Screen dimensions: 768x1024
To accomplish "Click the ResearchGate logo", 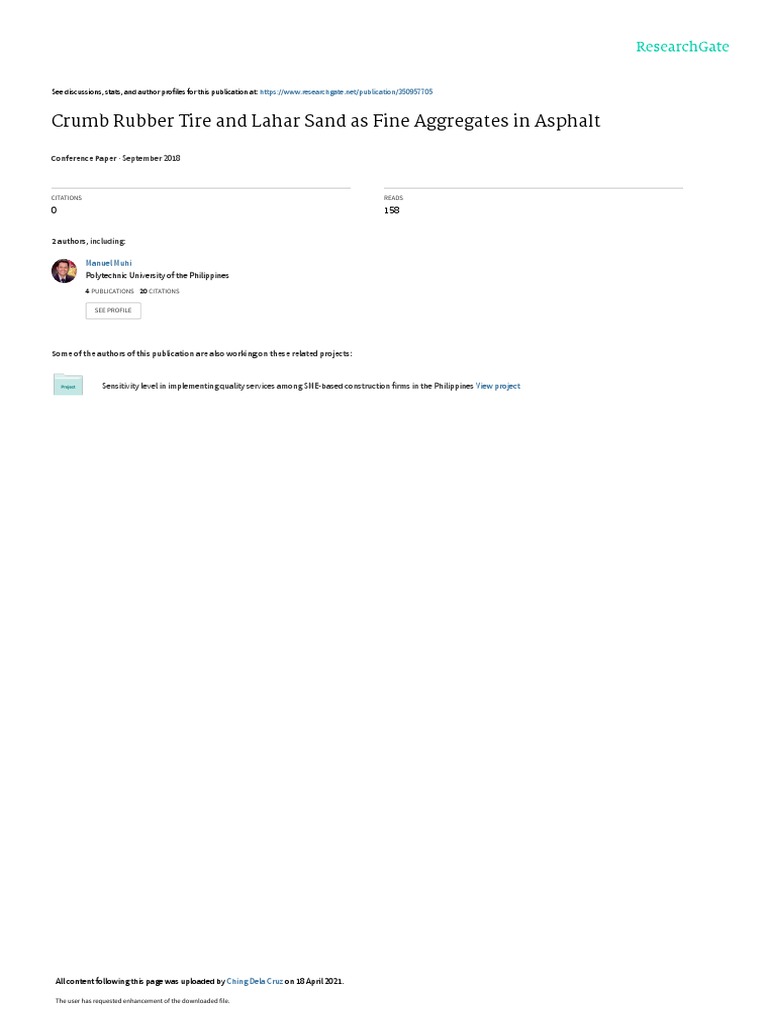I will [682, 46].
